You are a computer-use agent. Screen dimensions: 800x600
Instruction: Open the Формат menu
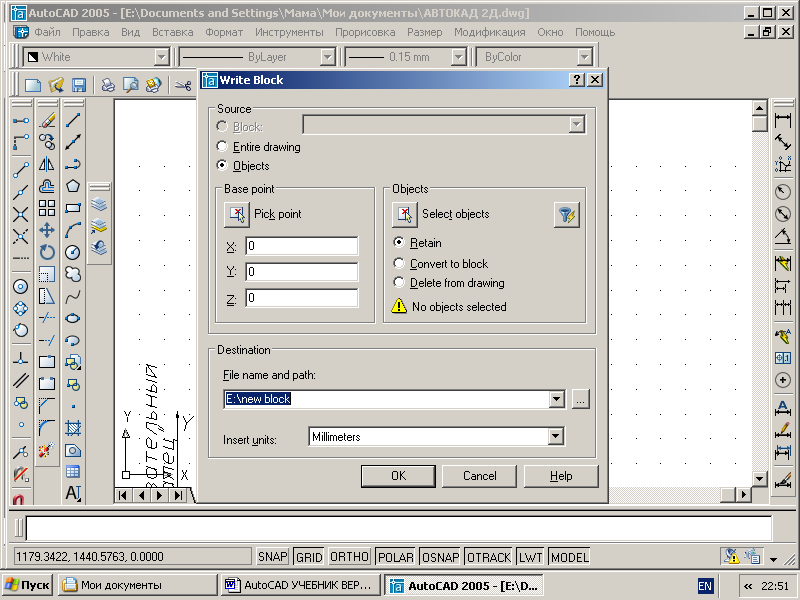224,32
